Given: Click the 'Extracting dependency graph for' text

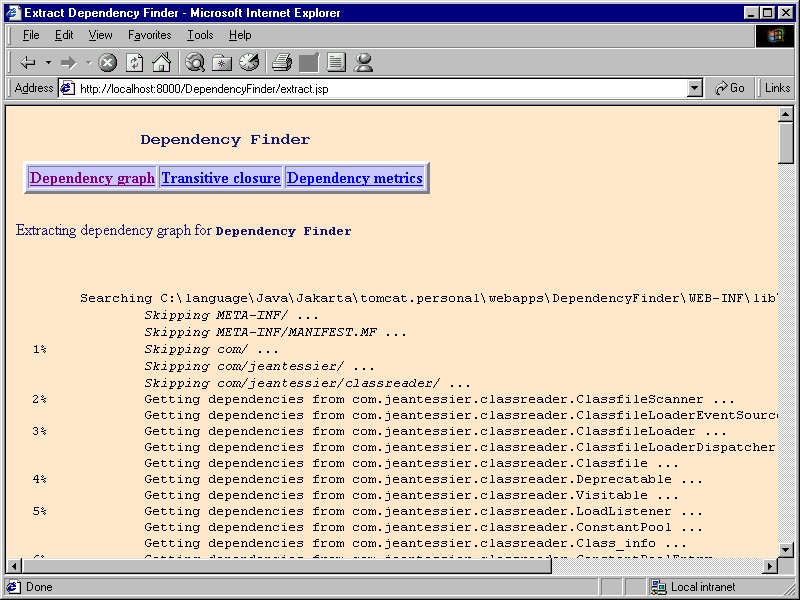Looking at the screenshot, I should coord(113,231).
